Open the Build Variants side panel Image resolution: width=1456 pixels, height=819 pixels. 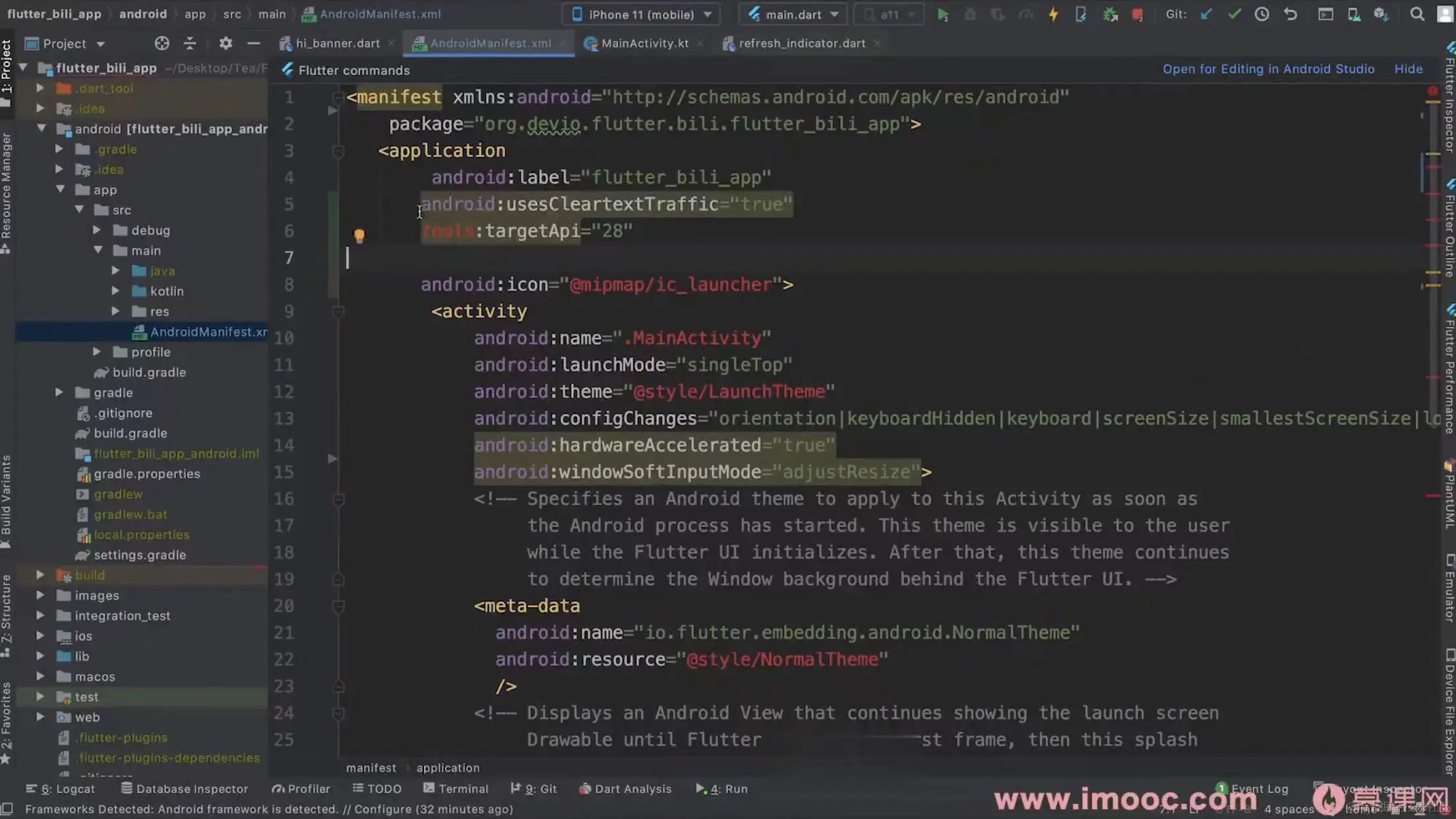[x=6, y=501]
